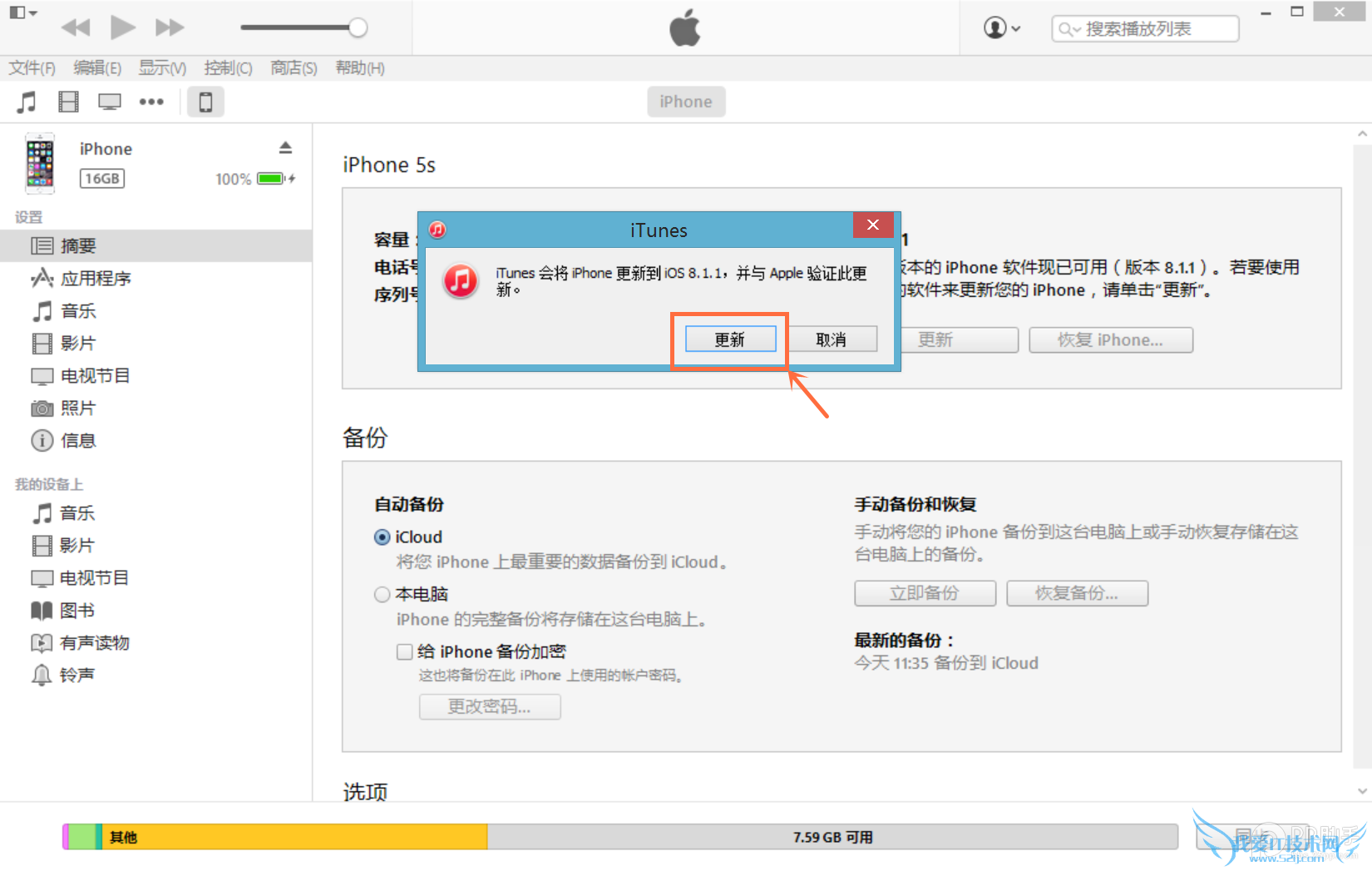Select the iCloud automatic backup option
Image resolution: width=1372 pixels, height=871 pixels.
click(382, 537)
